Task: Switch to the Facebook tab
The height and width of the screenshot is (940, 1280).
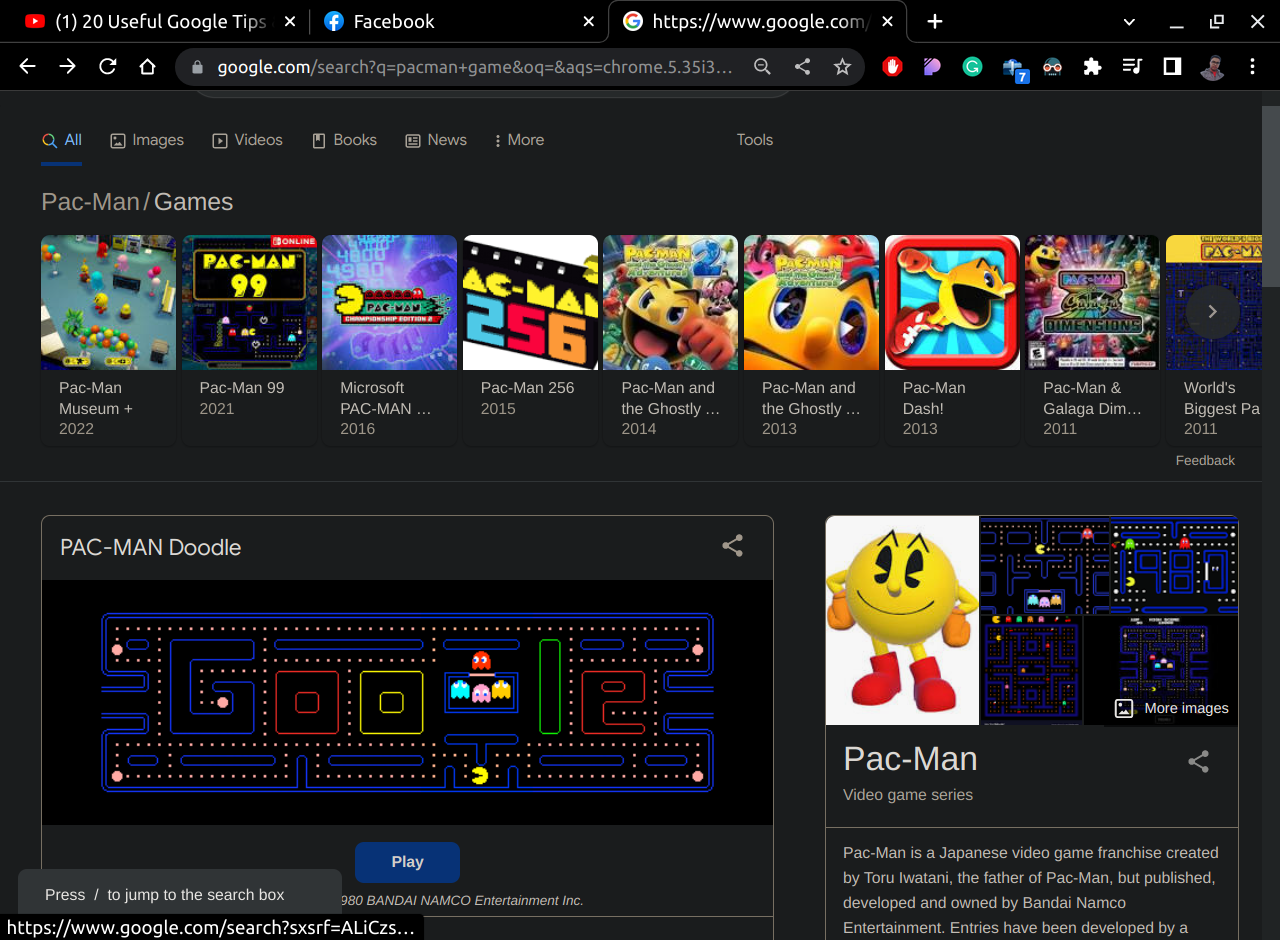Action: 459,21
